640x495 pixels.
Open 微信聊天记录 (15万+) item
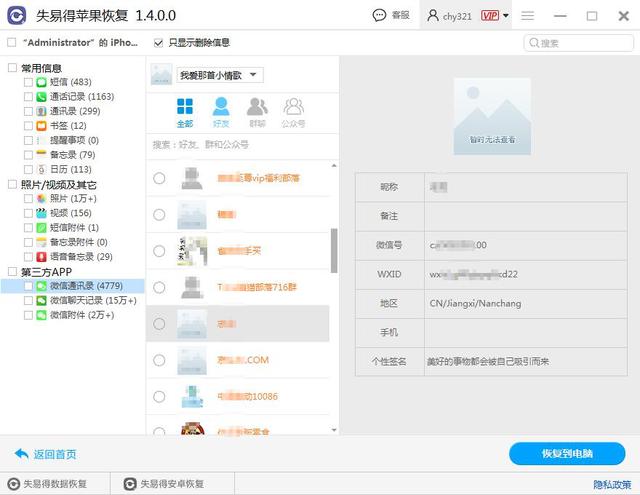click(x=93, y=301)
